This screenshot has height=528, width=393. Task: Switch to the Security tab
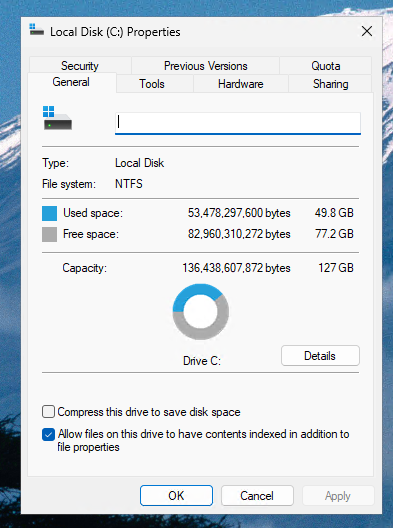point(80,66)
